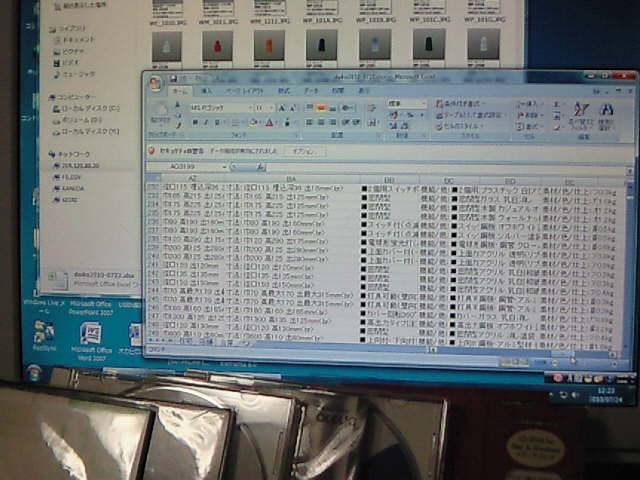Toggle Center horizontal alignment
This screenshot has width=640, height=480.
[321, 122]
